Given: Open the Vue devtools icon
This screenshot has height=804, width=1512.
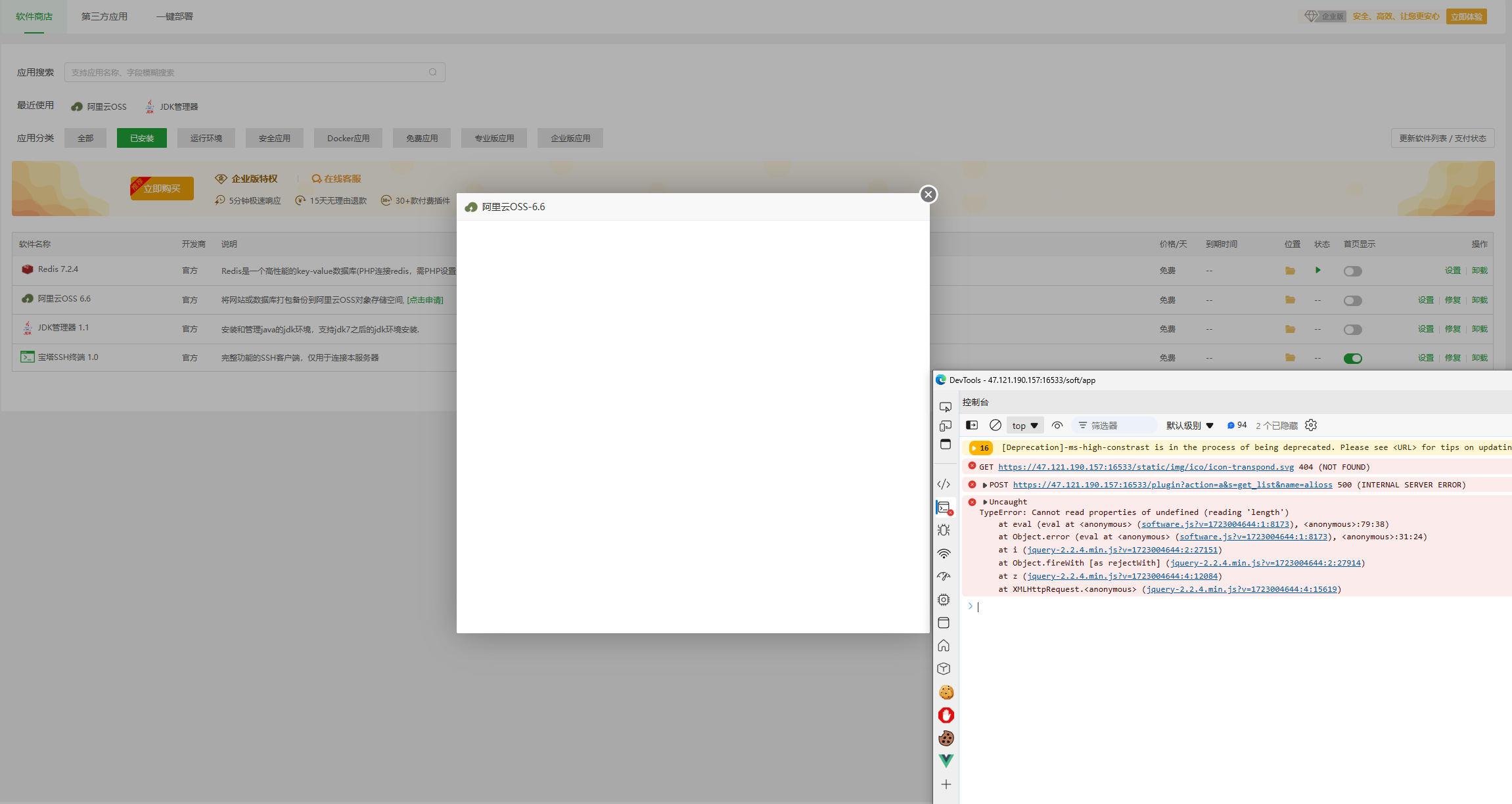Looking at the screenshot, I should pos(946,761).
